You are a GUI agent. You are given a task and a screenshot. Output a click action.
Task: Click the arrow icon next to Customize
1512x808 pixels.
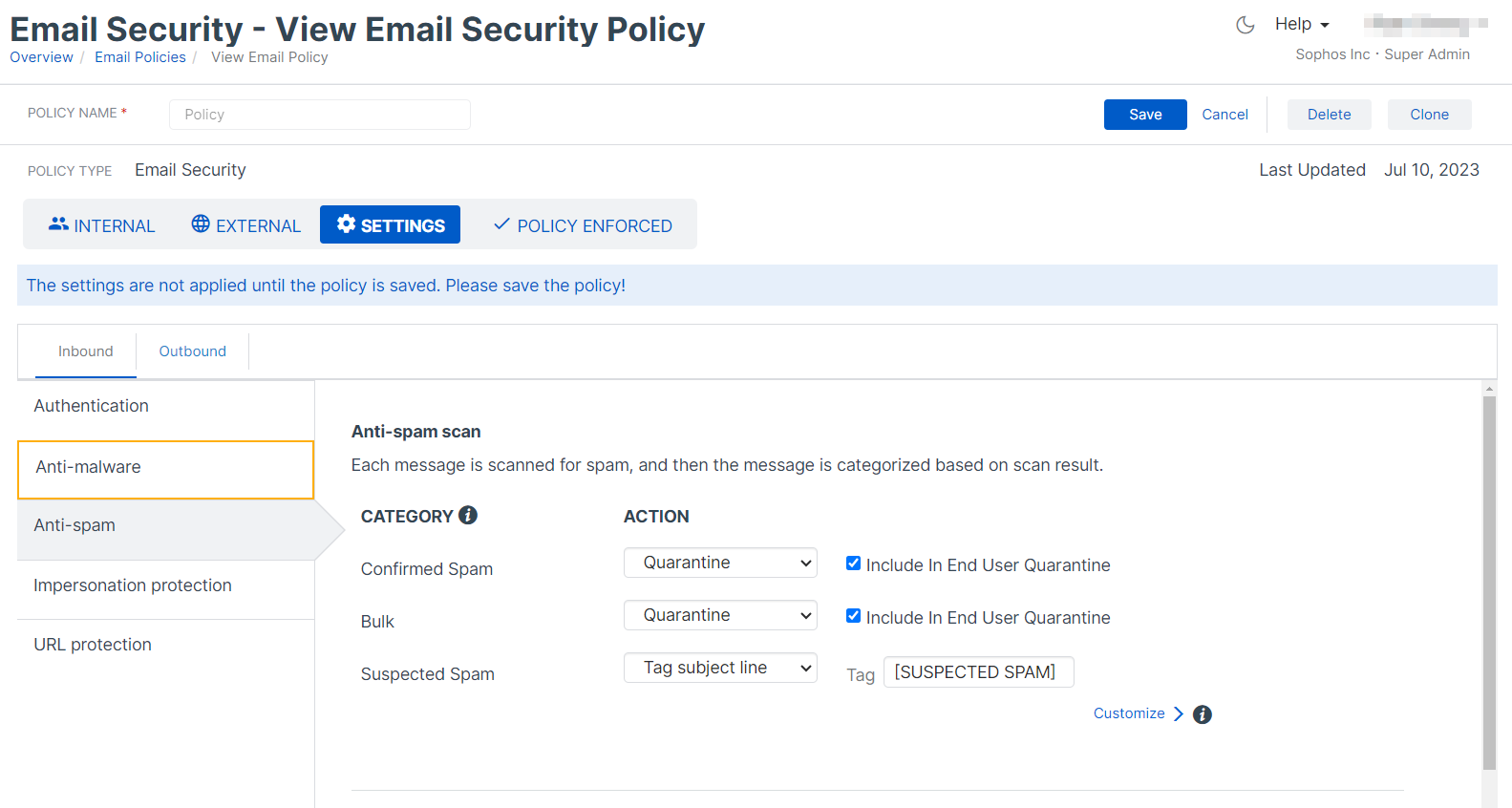click(1179, 714)
